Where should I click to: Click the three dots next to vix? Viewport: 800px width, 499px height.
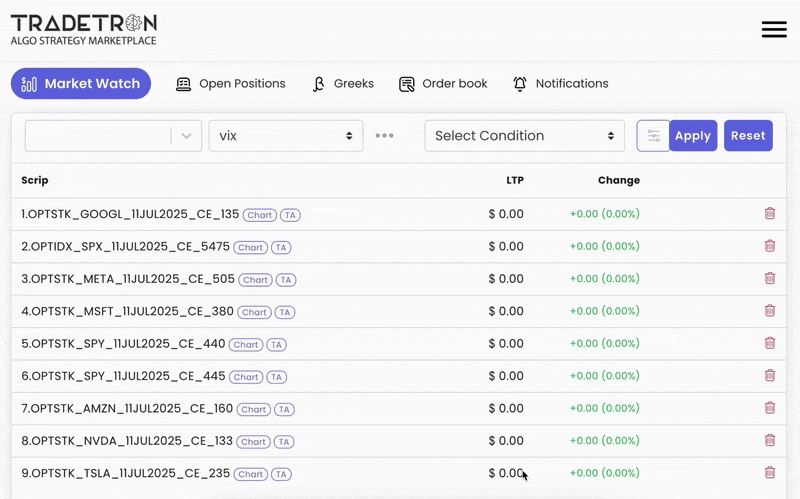point(384,136)
